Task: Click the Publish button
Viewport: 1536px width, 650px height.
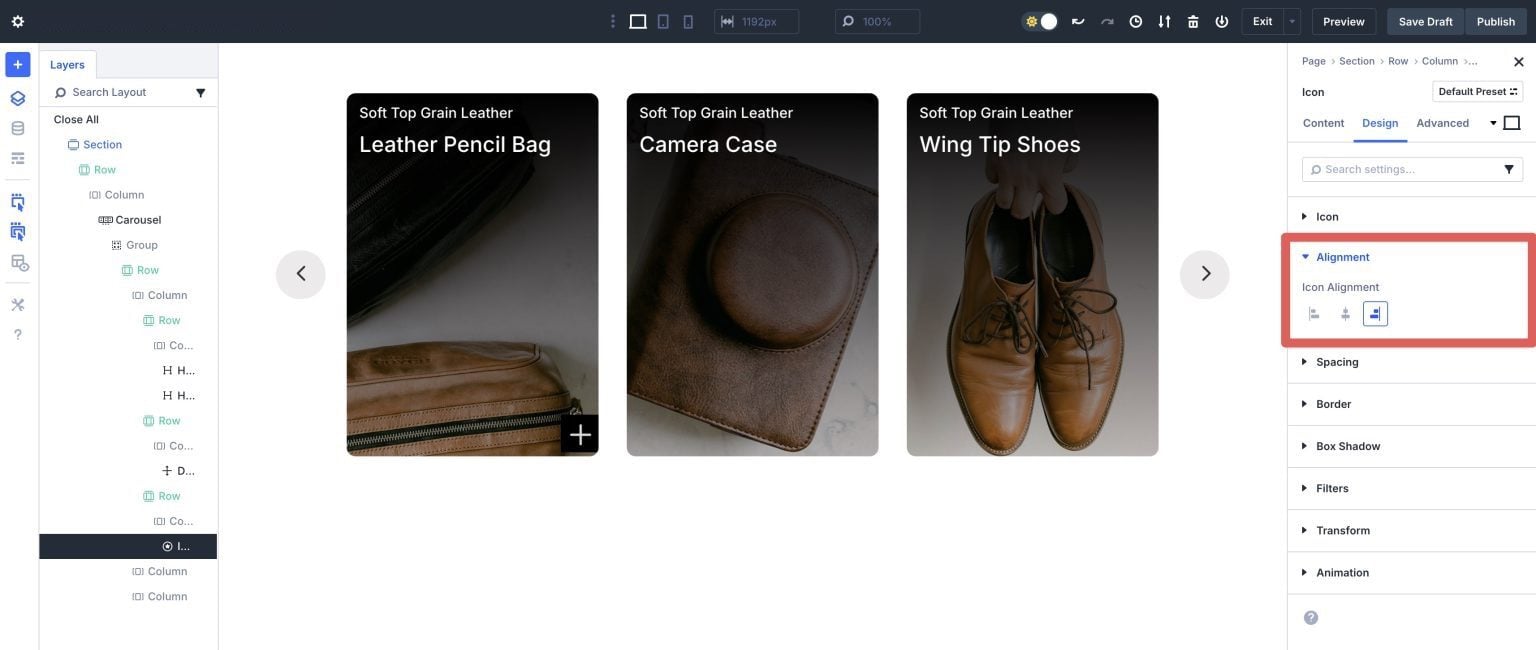Action: tap(1494, 20)
